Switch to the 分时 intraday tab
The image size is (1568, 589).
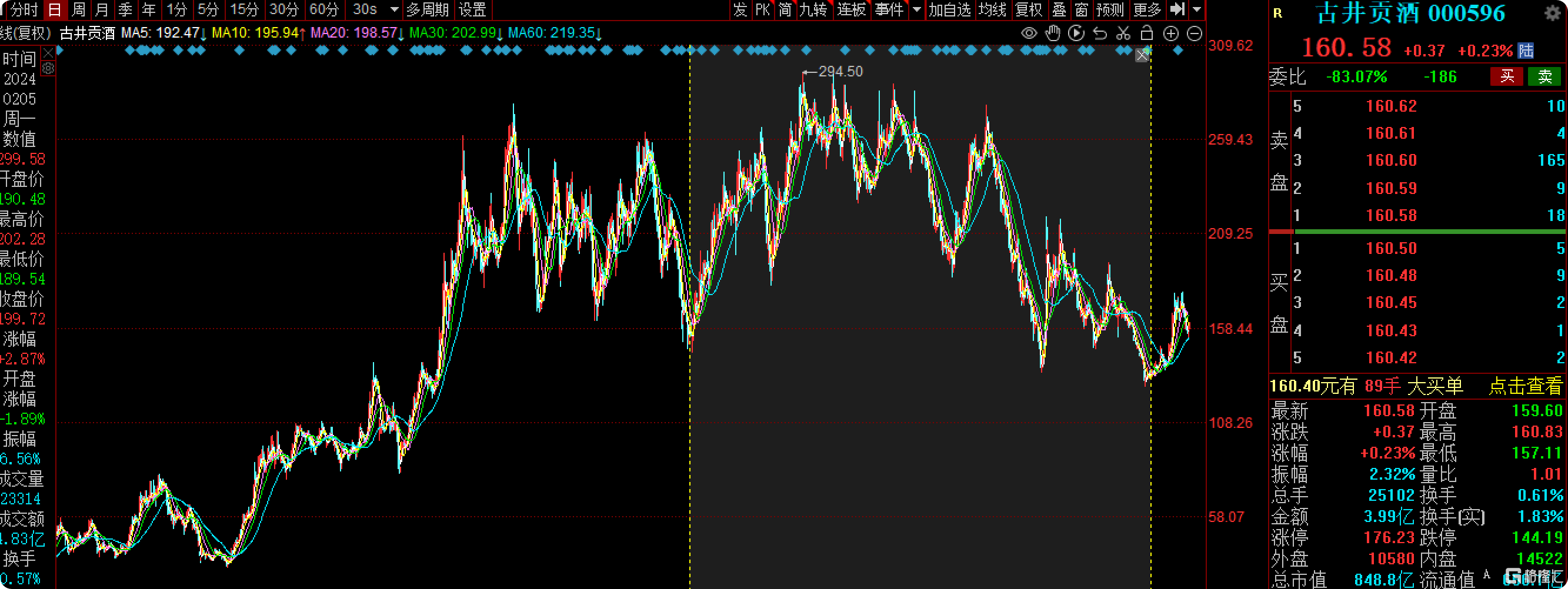click(x=23, y=9)
